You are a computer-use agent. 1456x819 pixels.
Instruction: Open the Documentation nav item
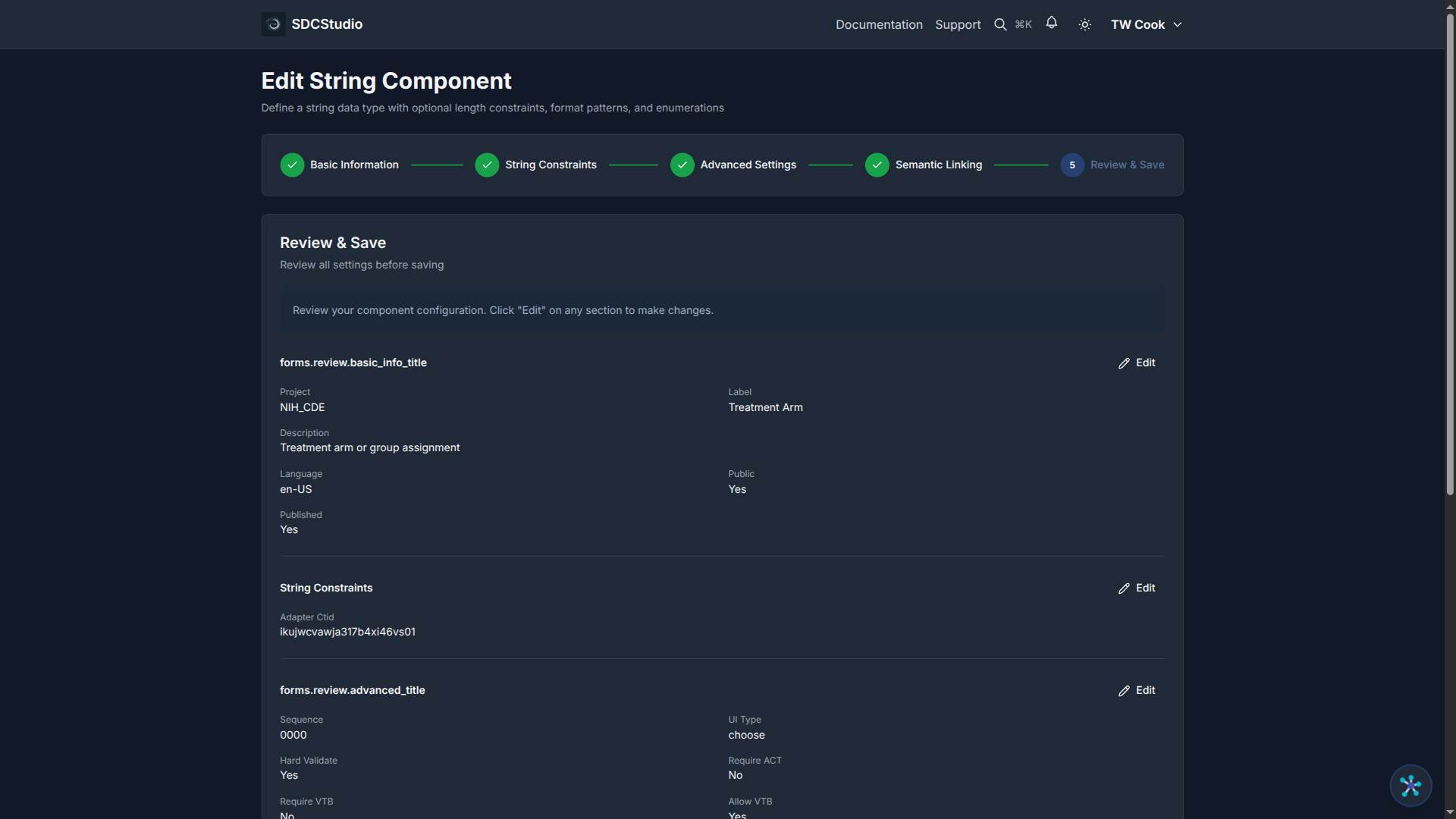pos(879,24)
